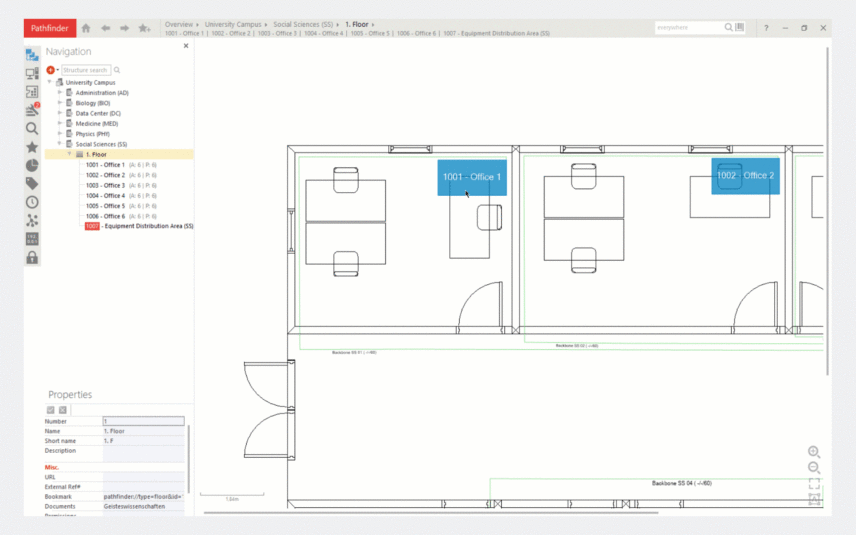
Task: Open the tags sidebar icon
Action: tap(32, 183)
